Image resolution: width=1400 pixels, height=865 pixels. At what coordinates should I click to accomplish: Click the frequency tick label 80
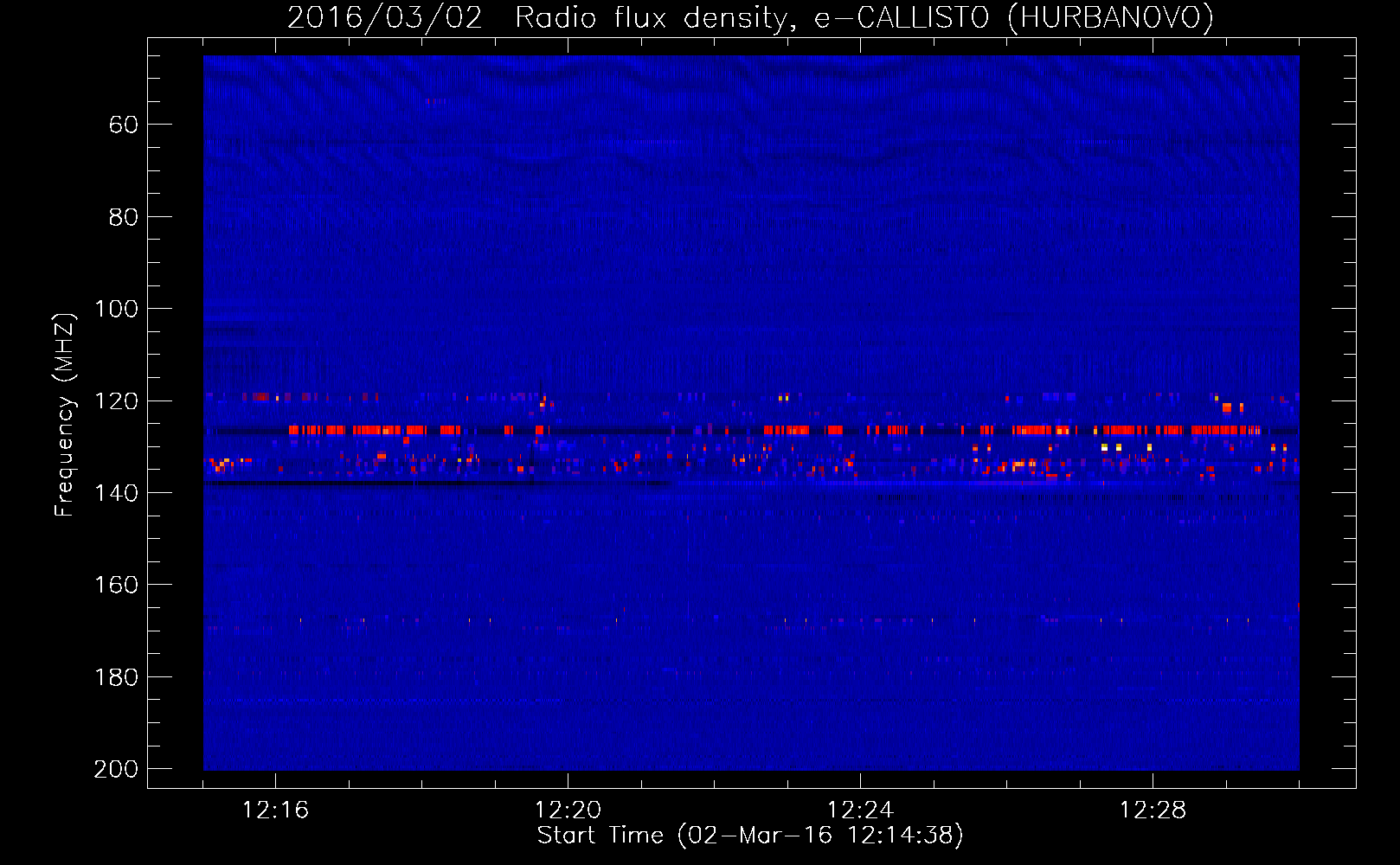[x=124, y=217]
